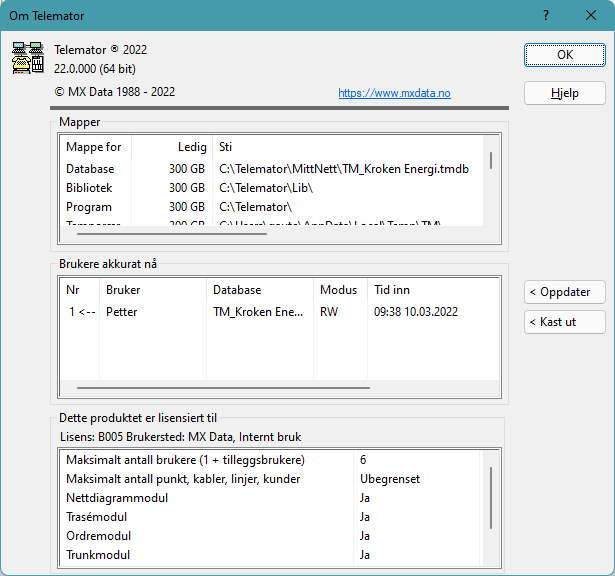The height and width of the screenshot is (576, 615).
Task: Open the https://www.mxdata.no link
Action: coord(394,93)
